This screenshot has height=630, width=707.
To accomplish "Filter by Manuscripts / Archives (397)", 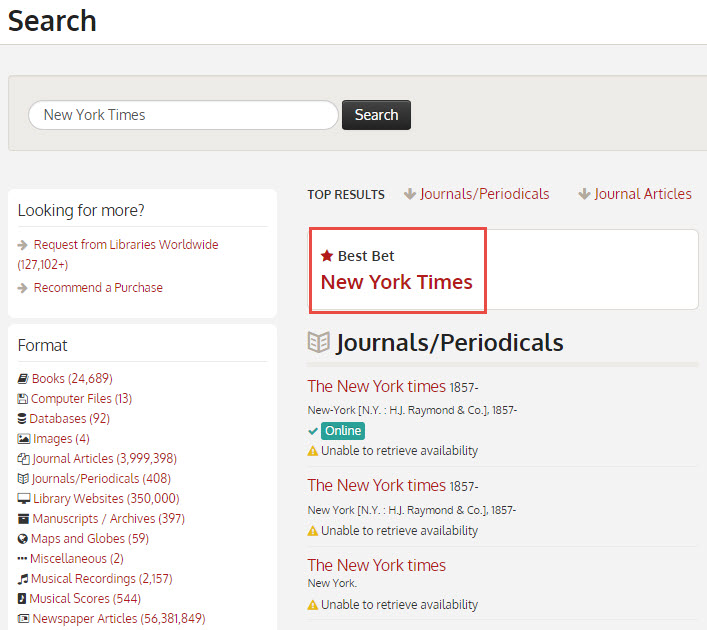I will click(109, 519).
